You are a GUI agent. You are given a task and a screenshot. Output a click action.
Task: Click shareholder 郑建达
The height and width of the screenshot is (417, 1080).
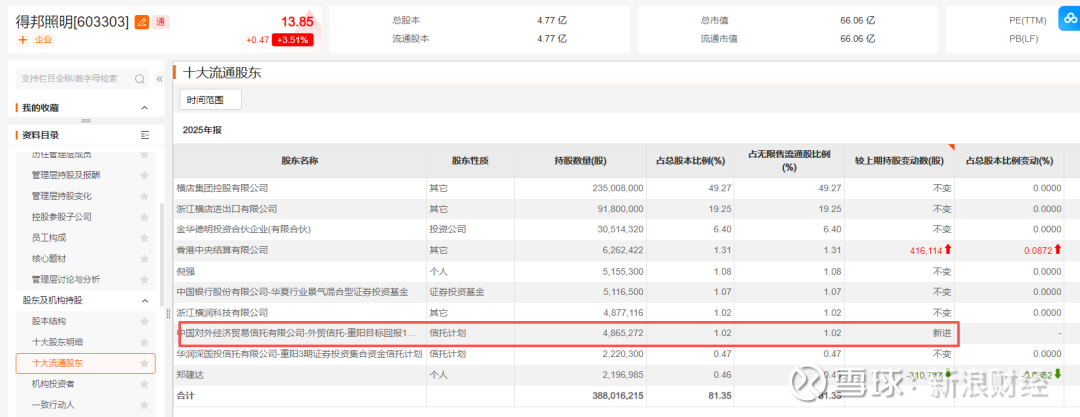point(189,375)
